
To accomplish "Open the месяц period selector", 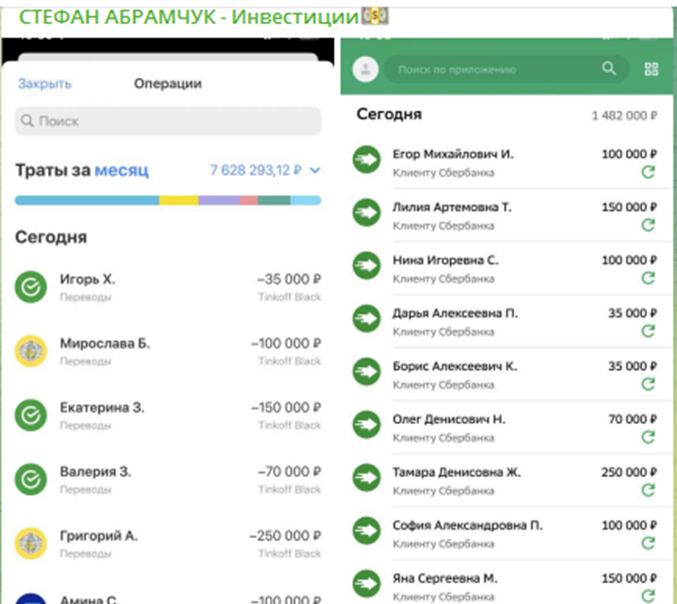I will click(121, 170).
